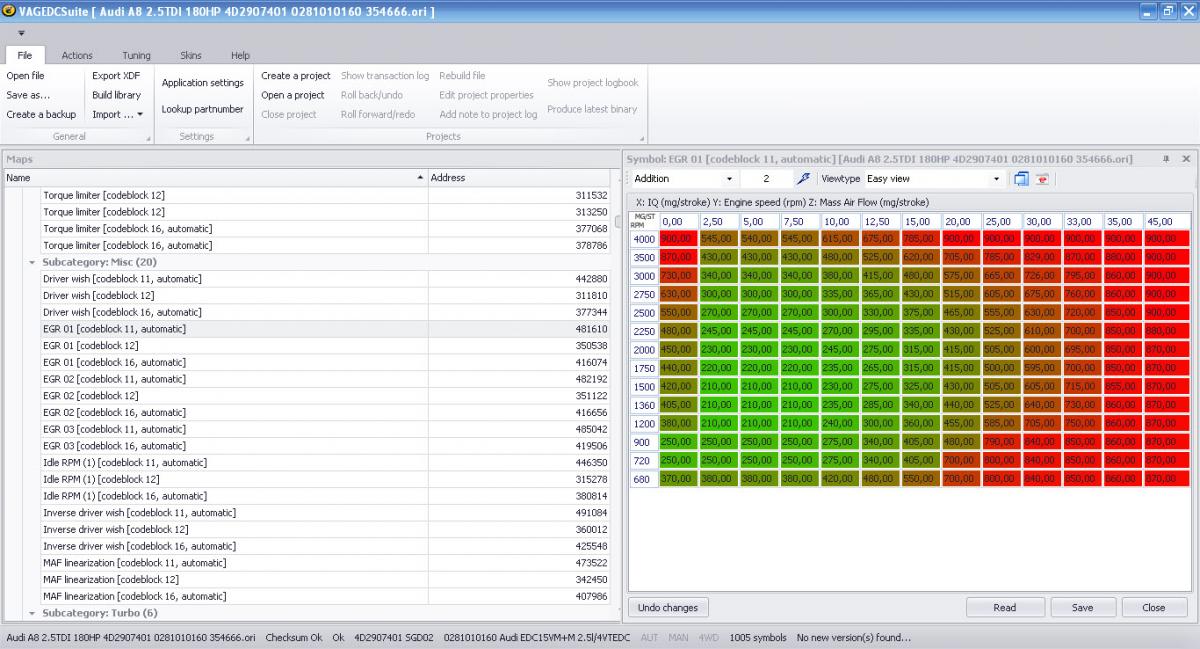Click cell 730,00 in the 3000 RPM row

point(677,276)
